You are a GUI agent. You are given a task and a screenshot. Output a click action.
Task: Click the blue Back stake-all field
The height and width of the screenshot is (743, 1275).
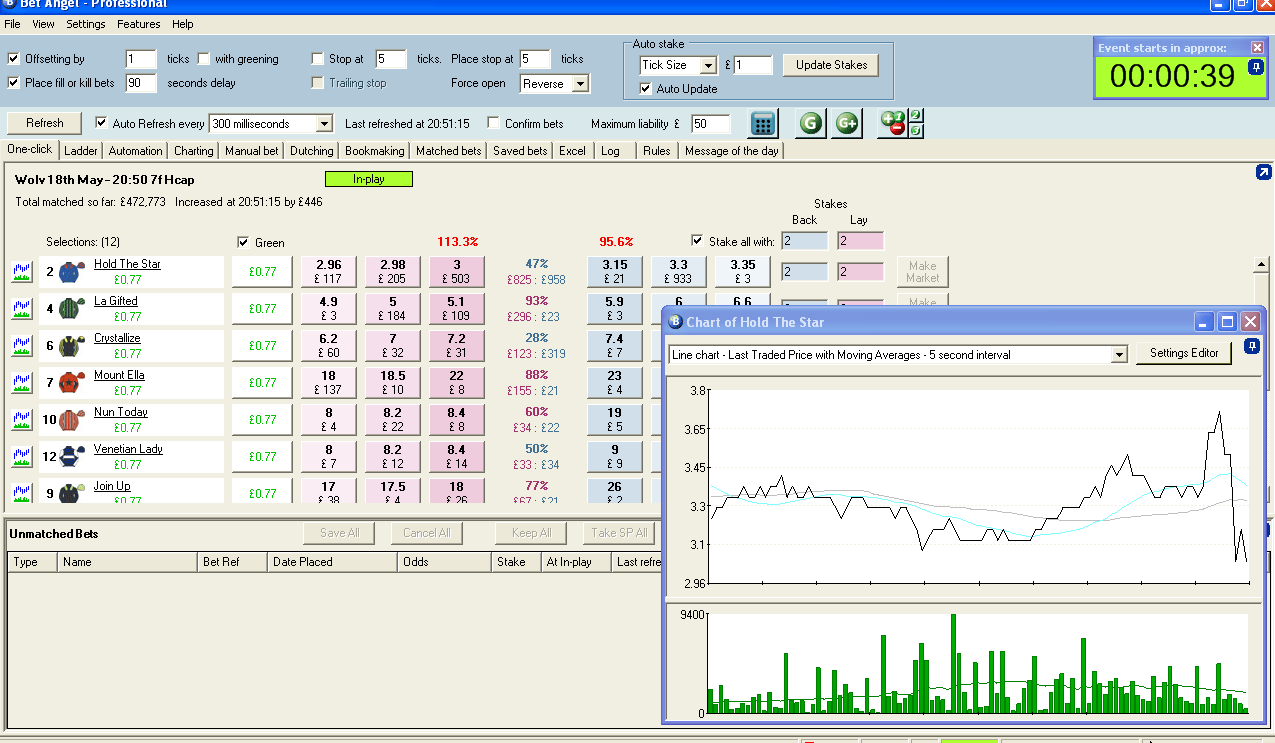click(x=805, y=241)
